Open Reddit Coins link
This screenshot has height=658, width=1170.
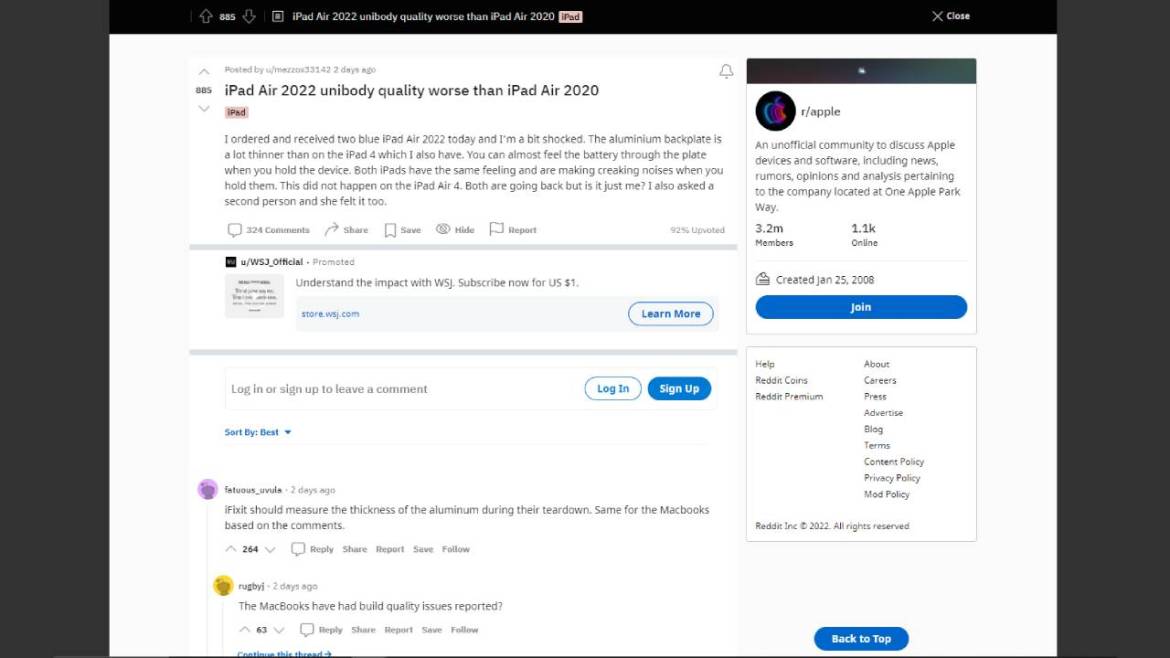point(781,380)
